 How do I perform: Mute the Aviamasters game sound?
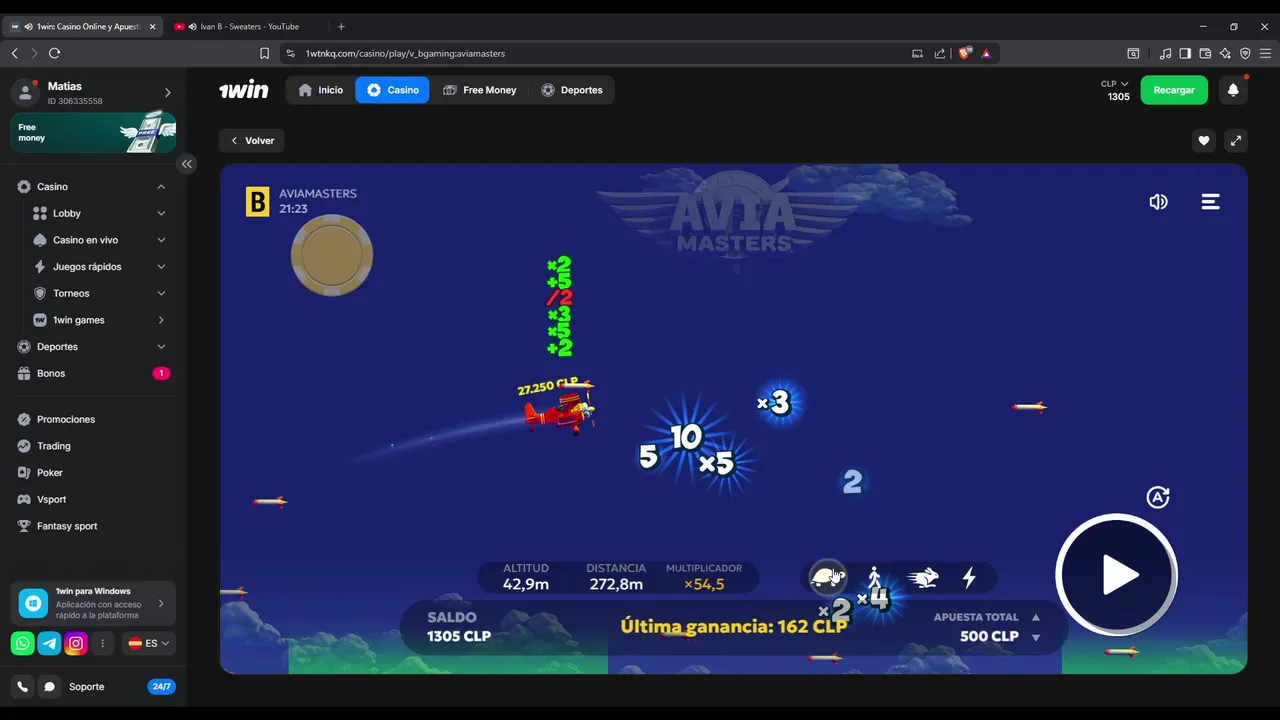point(1158,202)
